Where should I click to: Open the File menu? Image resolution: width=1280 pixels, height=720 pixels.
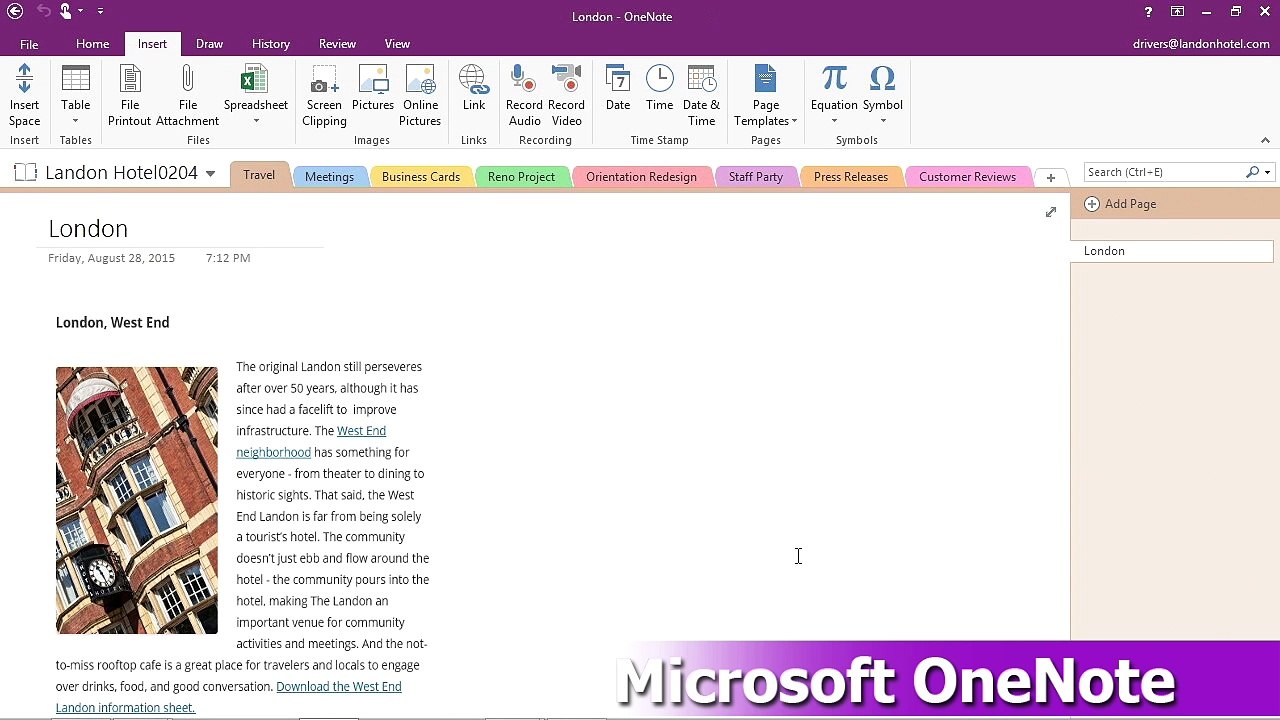click(29, 44)
